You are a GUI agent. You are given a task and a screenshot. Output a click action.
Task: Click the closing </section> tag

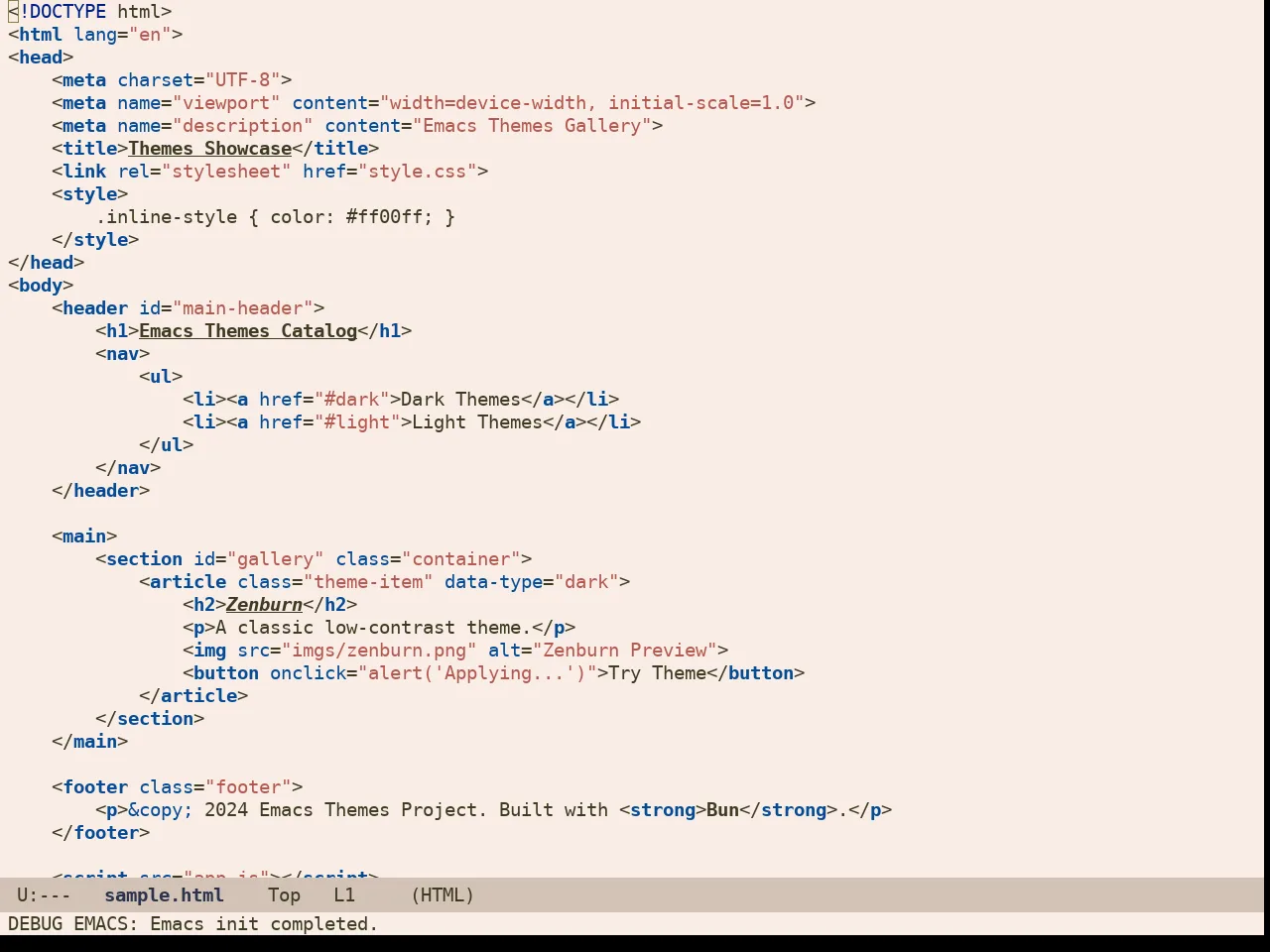tap(150, 719)
